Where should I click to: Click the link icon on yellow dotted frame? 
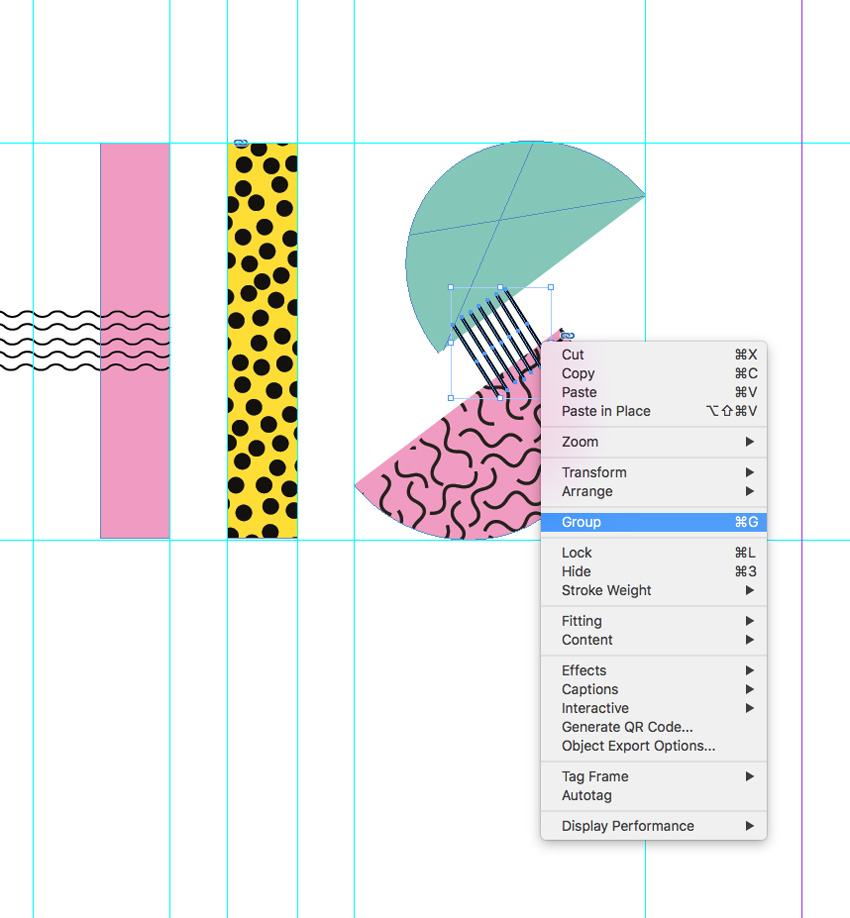pyautogui.click(x=241, y=143)
